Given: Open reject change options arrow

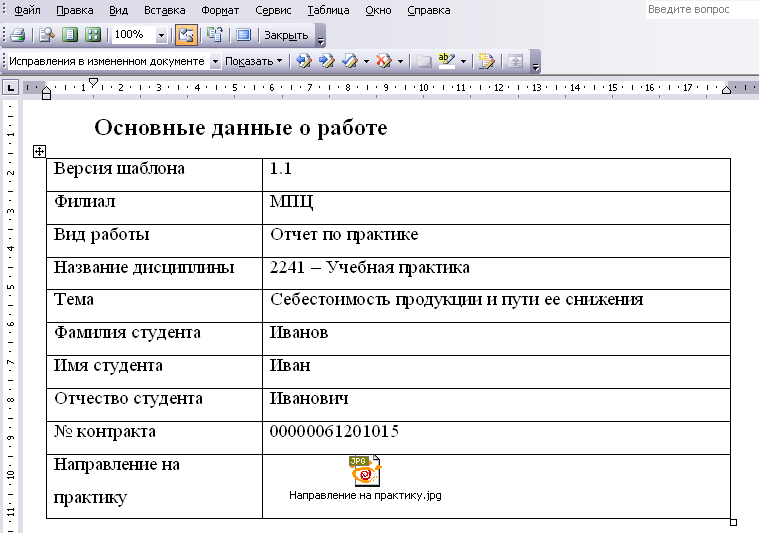Looking at the screenshot, I should click(400, 61).
